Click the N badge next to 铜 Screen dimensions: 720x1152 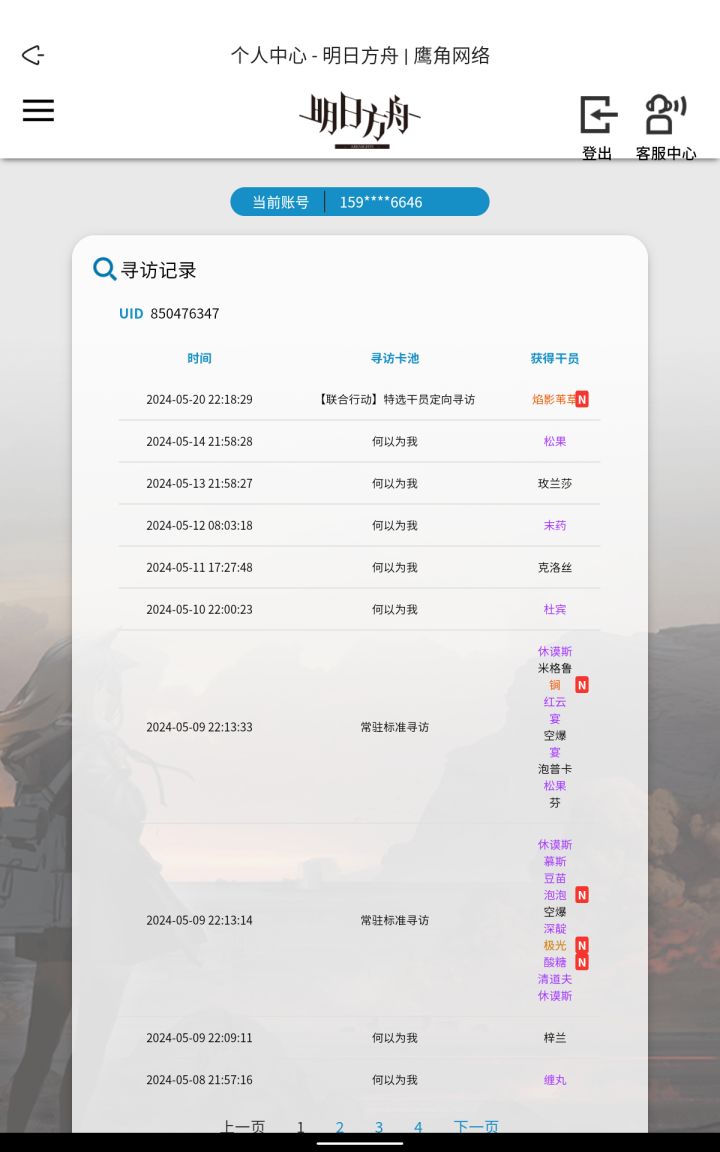click(x=582, y=685)
